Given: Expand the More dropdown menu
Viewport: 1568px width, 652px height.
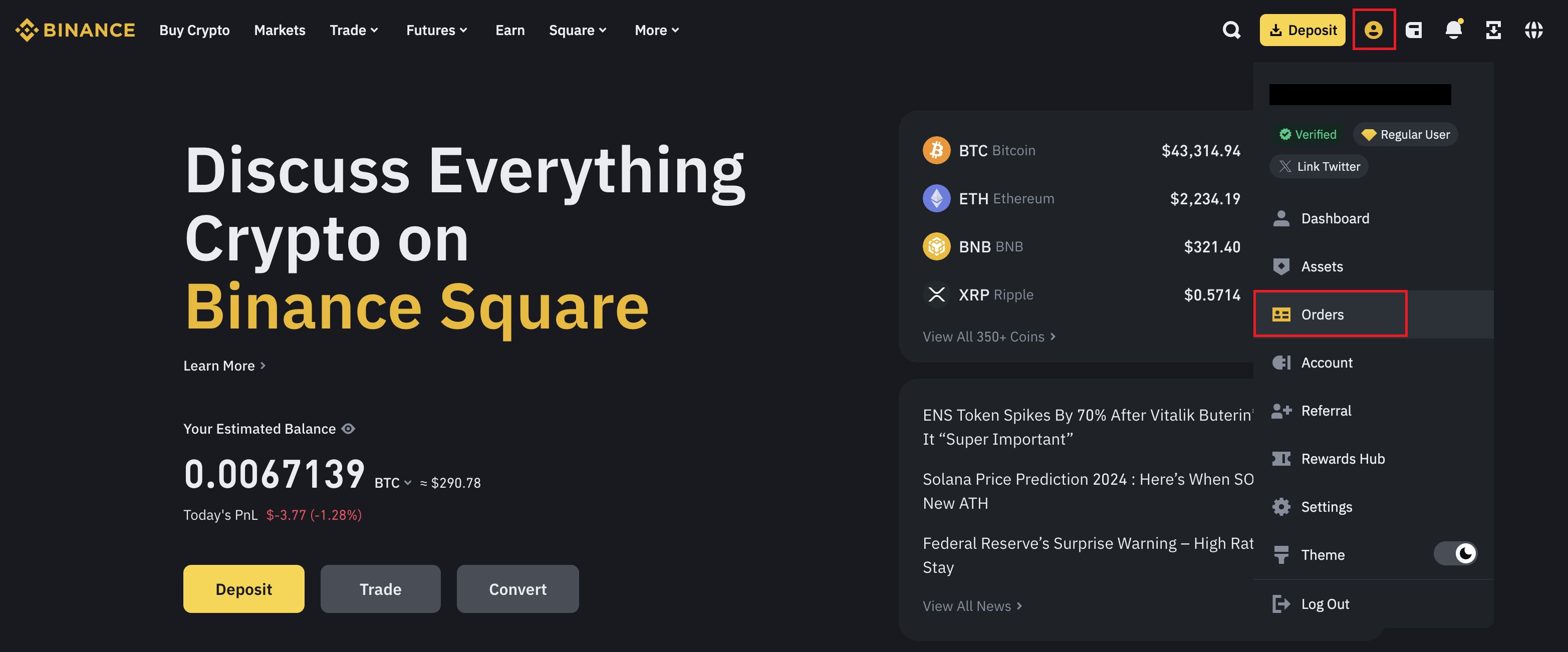Looking at the screenshot, I should [x=657, y=30].
